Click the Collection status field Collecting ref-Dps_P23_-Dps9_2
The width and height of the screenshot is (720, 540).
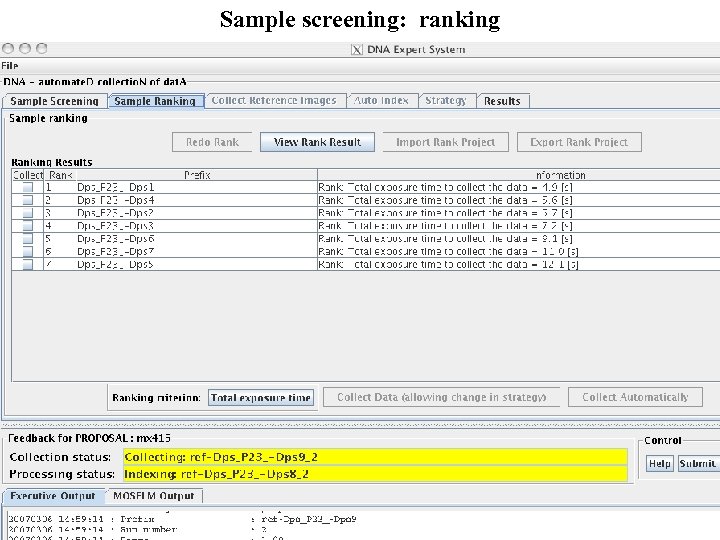click(375, 457)
